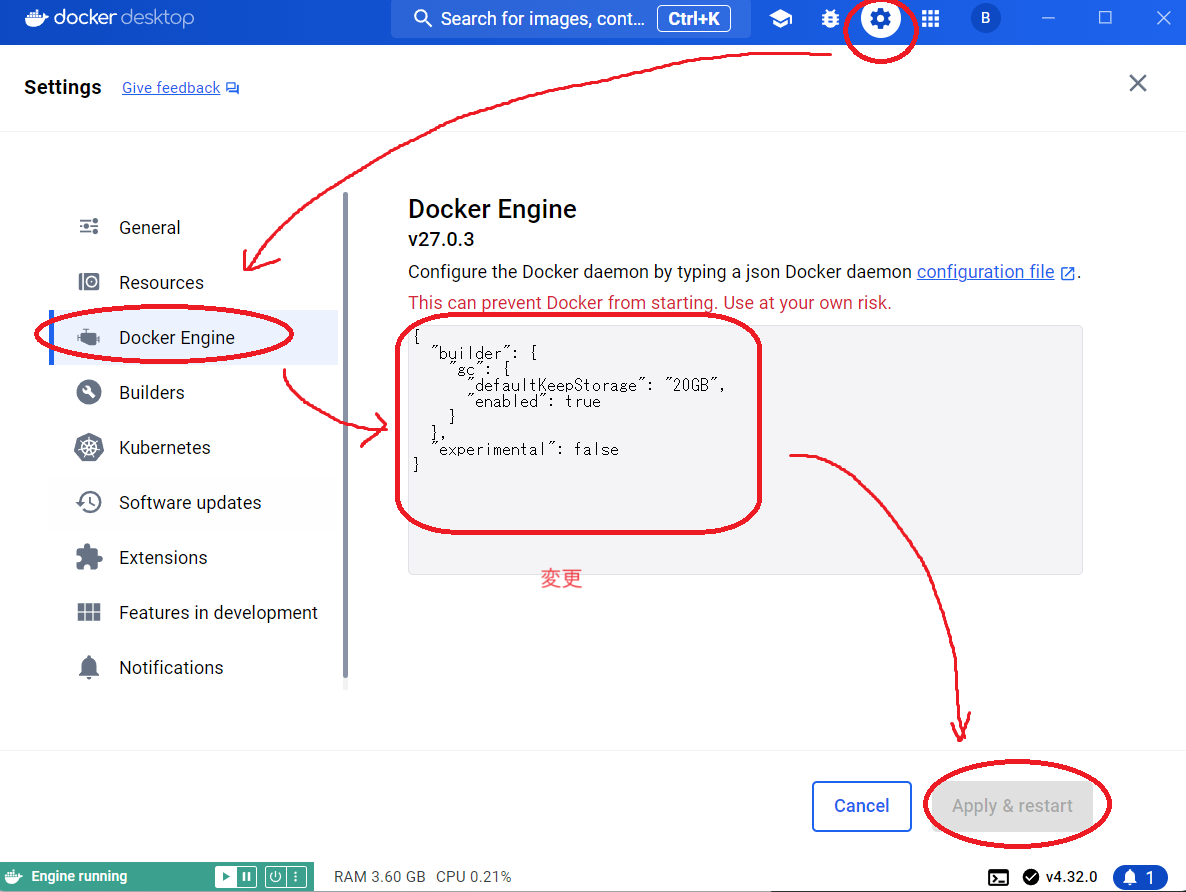The width and height of the screenshot is (1186, 892).
Task: Open the learning center graduation cap icon
Action: point(781,18)
